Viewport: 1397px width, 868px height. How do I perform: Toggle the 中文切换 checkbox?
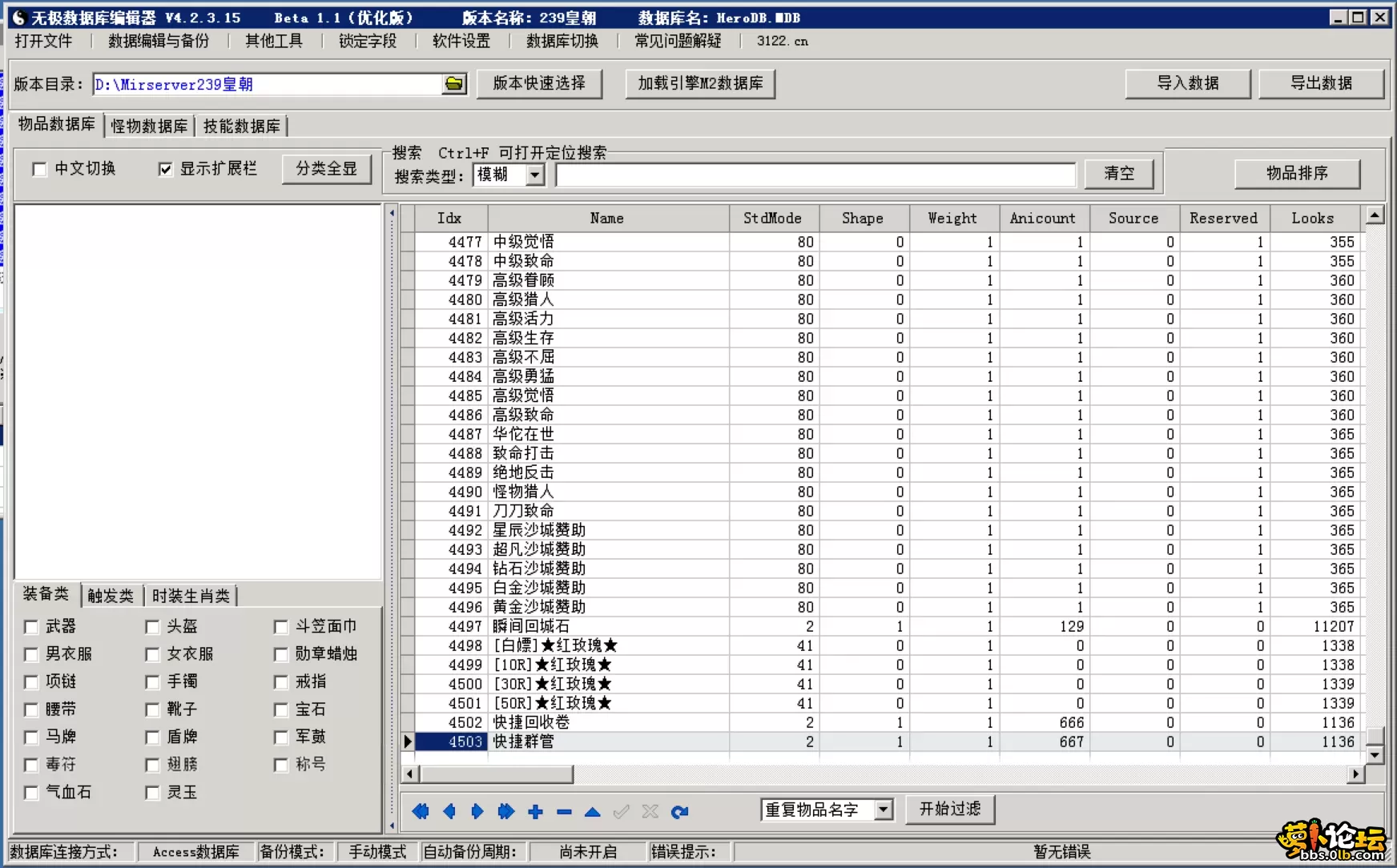[x=39, y=169]
